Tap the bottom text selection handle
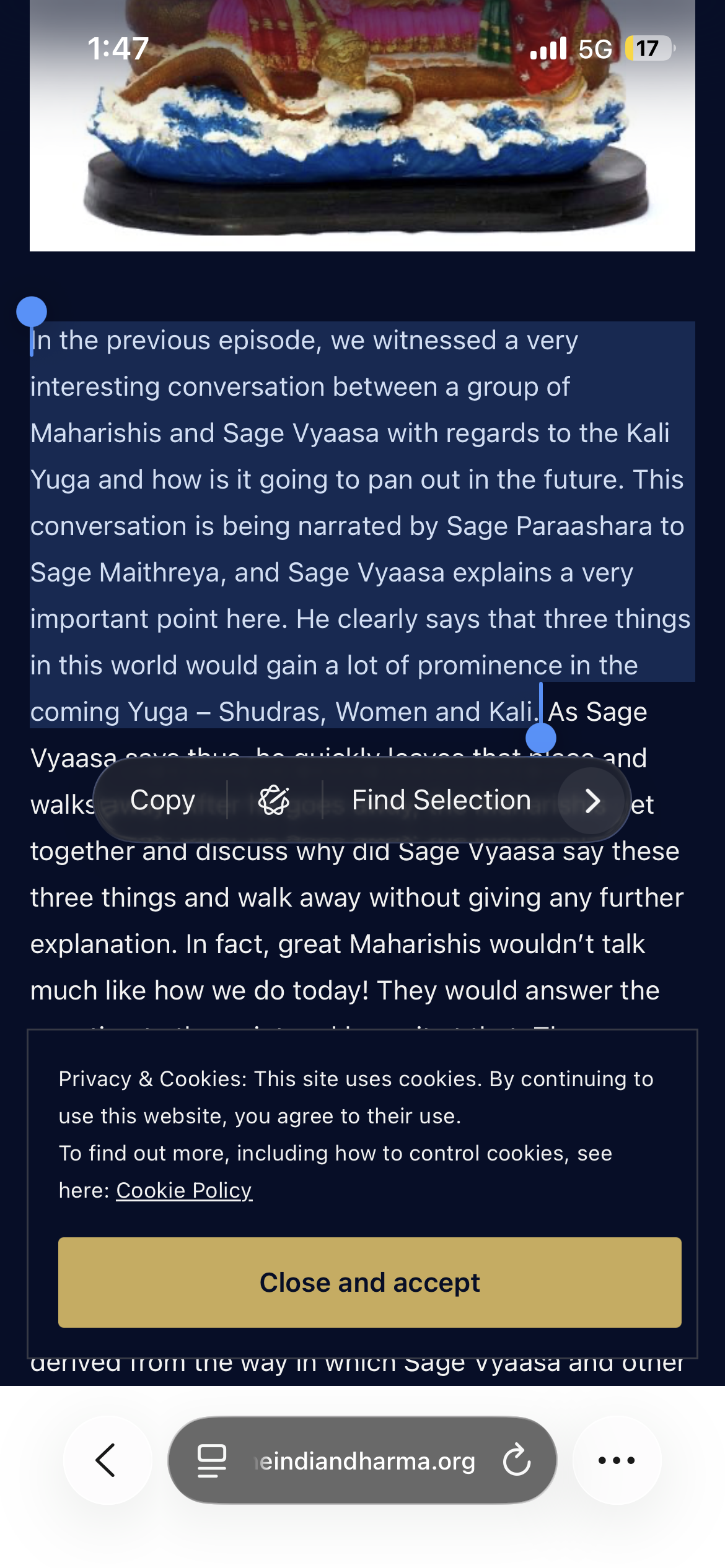This screenshot has height=1568, width=725. pyautogui.click(x=541, y=738)
